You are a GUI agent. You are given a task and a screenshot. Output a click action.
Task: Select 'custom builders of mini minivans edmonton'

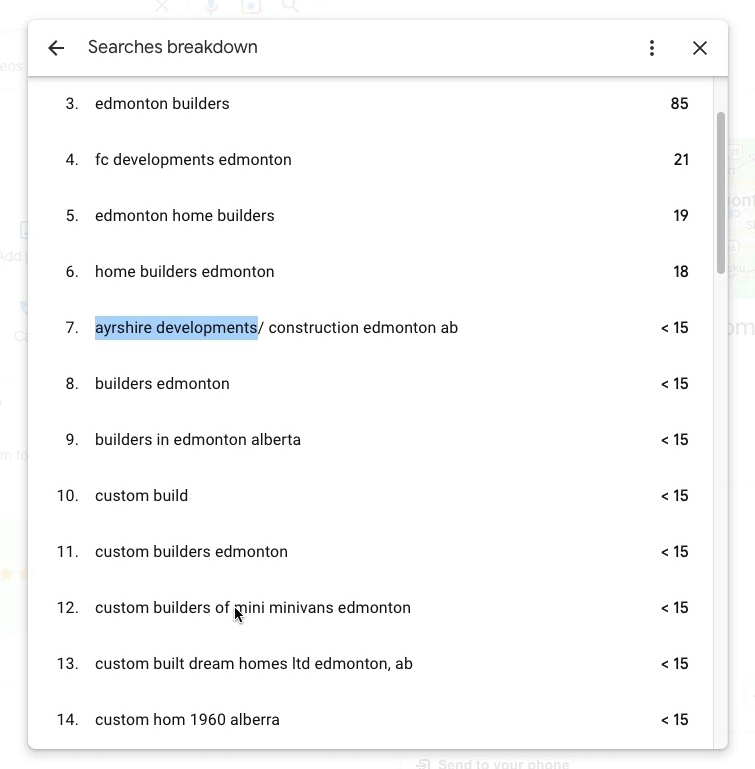click(x=252, y=608)
